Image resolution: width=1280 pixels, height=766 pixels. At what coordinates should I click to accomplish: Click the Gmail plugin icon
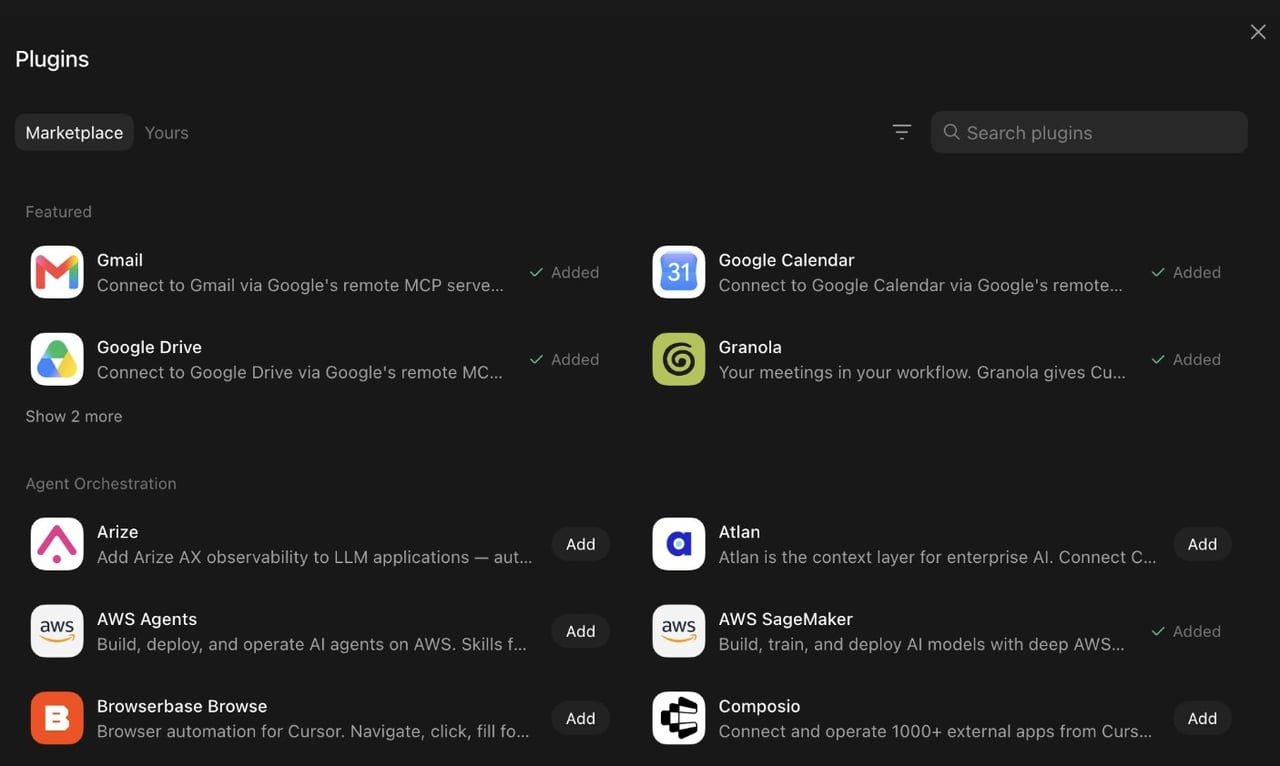[57, 272]
